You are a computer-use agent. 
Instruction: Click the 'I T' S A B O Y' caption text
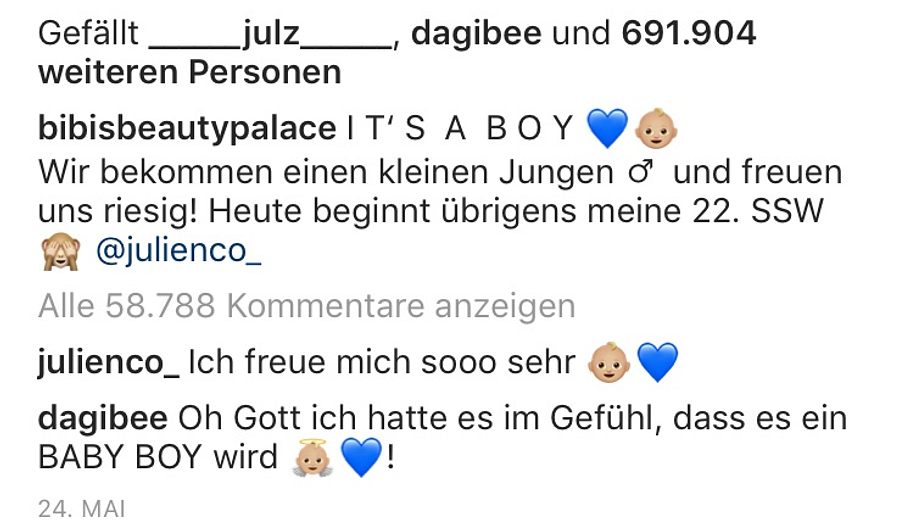459,128
